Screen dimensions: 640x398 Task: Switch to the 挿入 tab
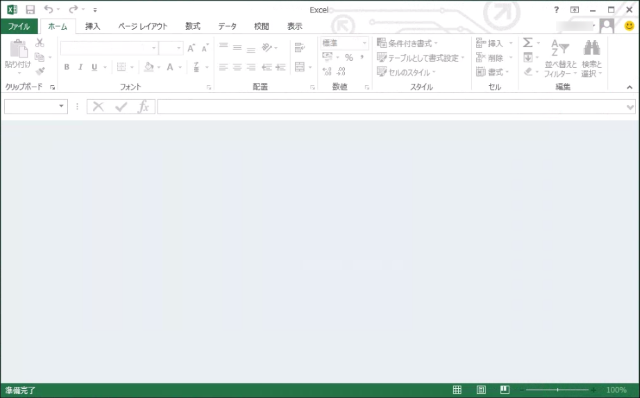point(93,27)
